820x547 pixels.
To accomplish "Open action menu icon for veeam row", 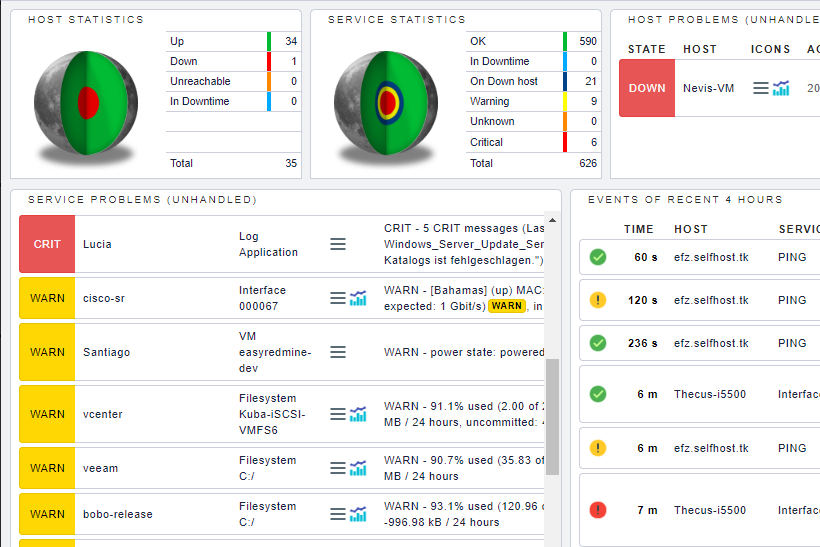I will pyautogui.click(x=338, y=468).
